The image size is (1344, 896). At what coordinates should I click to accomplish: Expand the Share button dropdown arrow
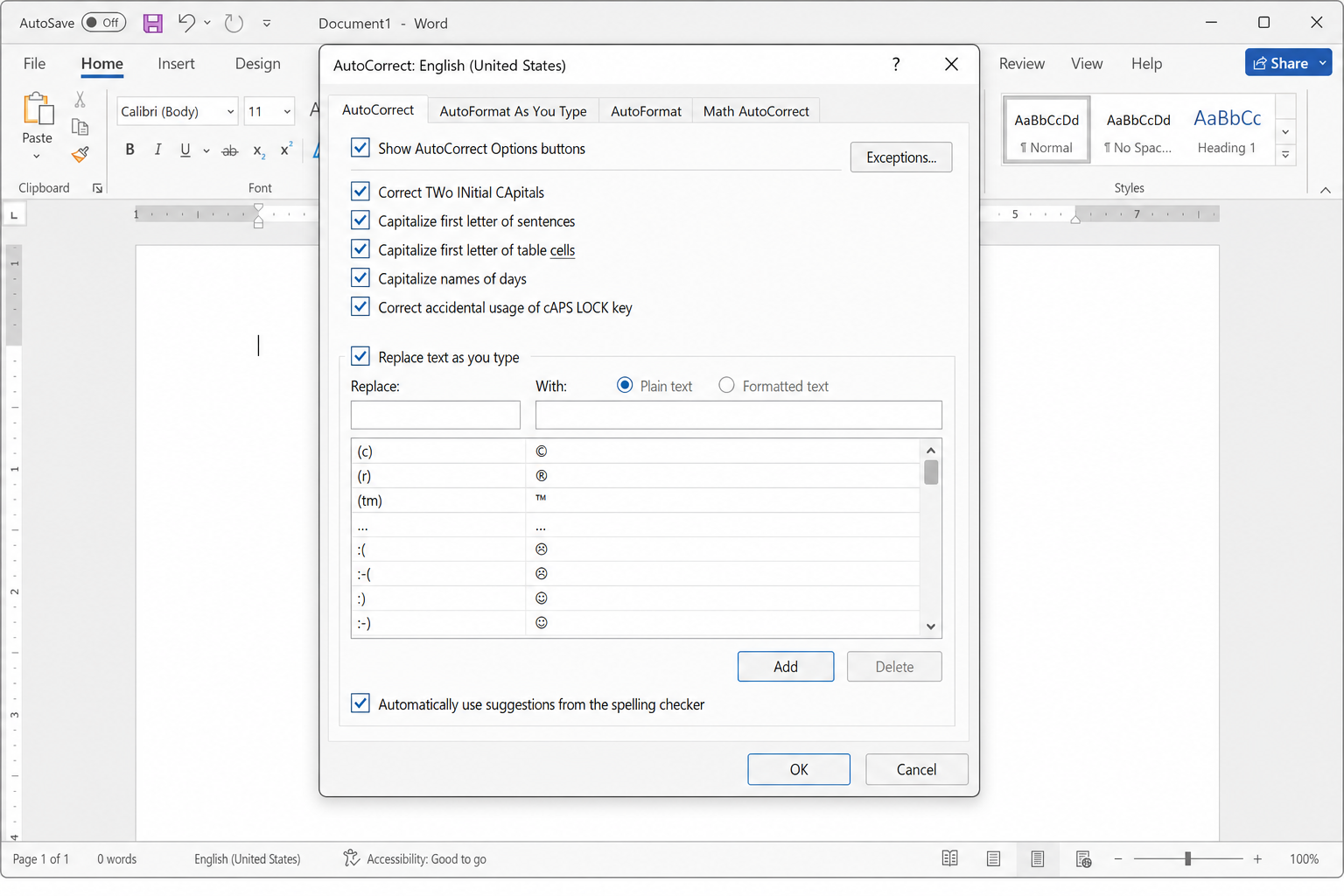pos(1323,63)
